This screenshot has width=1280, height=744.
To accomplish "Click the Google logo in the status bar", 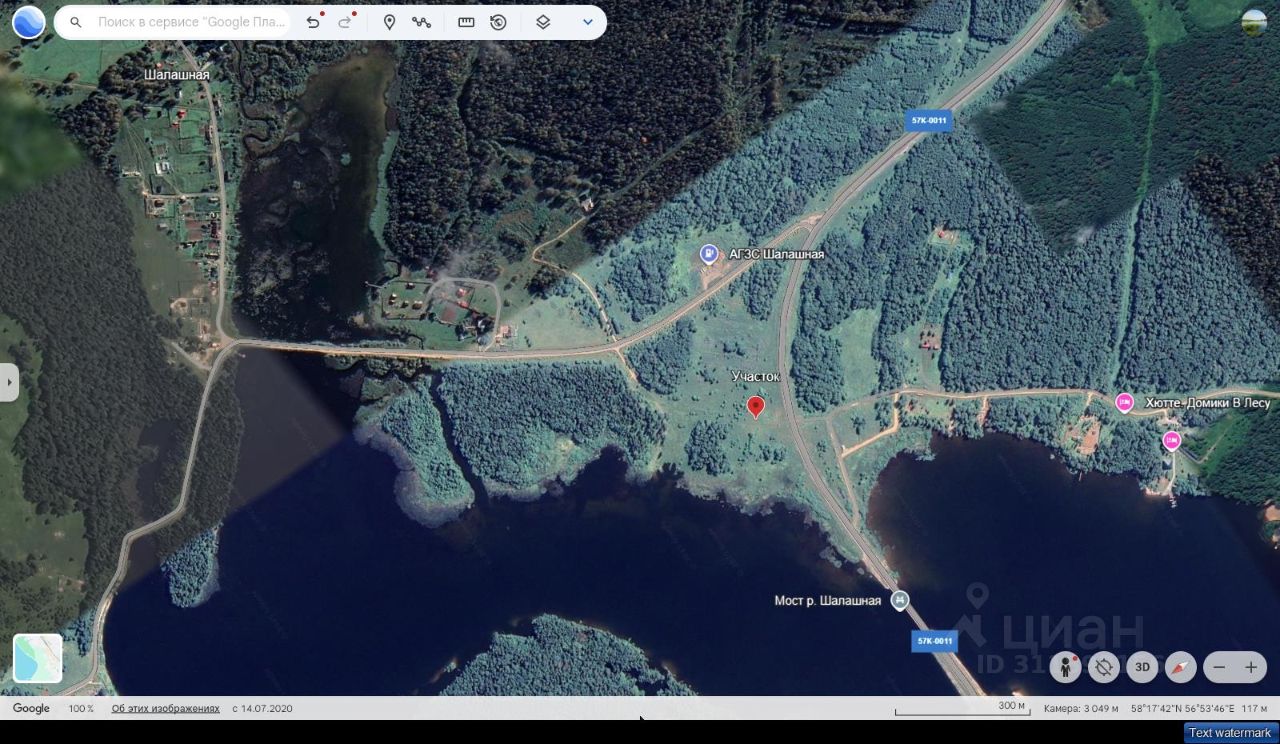I will (x=31, y=708).
